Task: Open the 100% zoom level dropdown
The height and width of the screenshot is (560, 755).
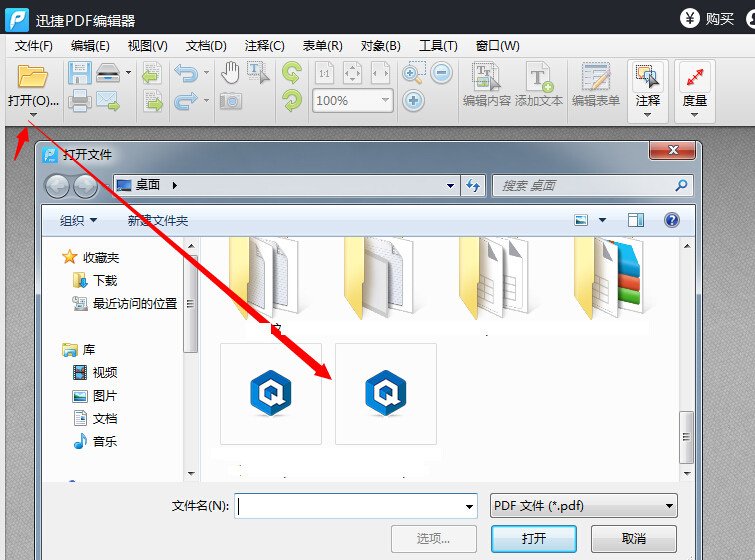Action: pyautogui.click(x=385, y=100)
